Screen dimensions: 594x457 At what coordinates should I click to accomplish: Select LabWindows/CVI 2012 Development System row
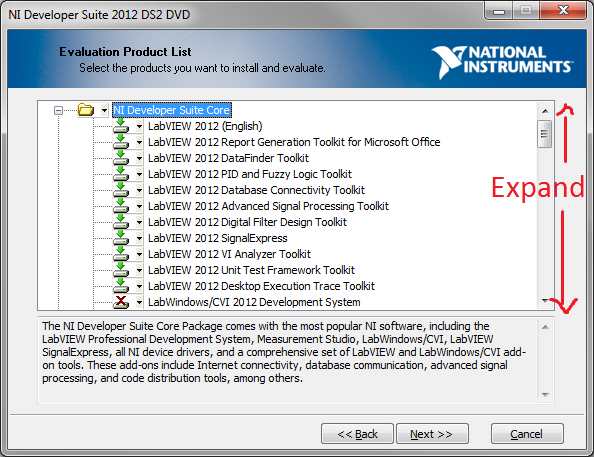(254, 302)
